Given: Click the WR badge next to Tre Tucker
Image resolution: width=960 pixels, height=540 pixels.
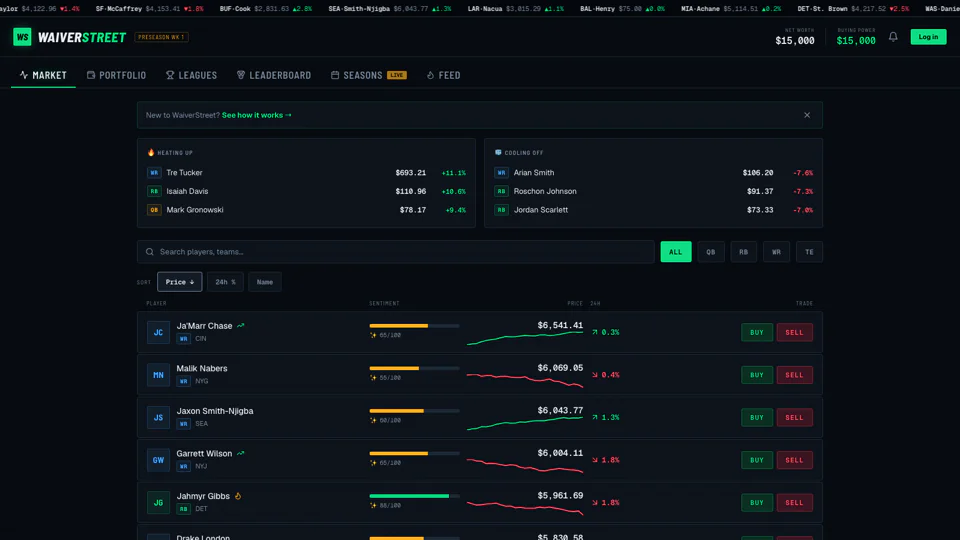Looking at the screenshot, I should 154,173.
